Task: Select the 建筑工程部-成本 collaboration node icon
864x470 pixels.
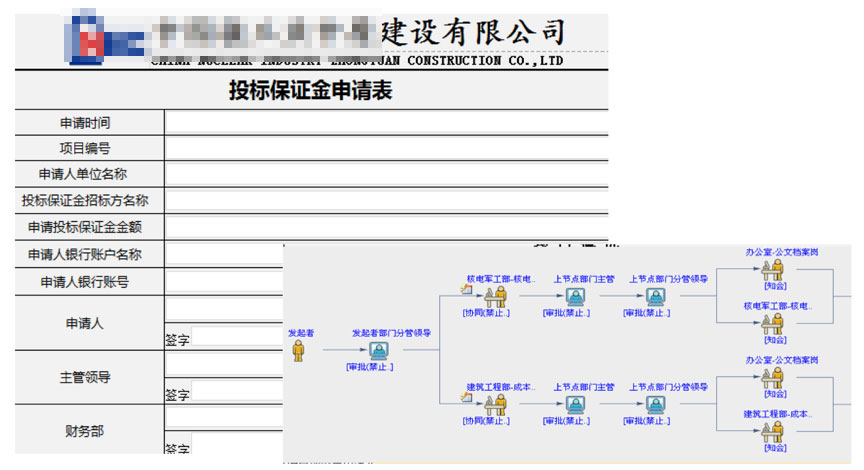Action: [495, 405]
